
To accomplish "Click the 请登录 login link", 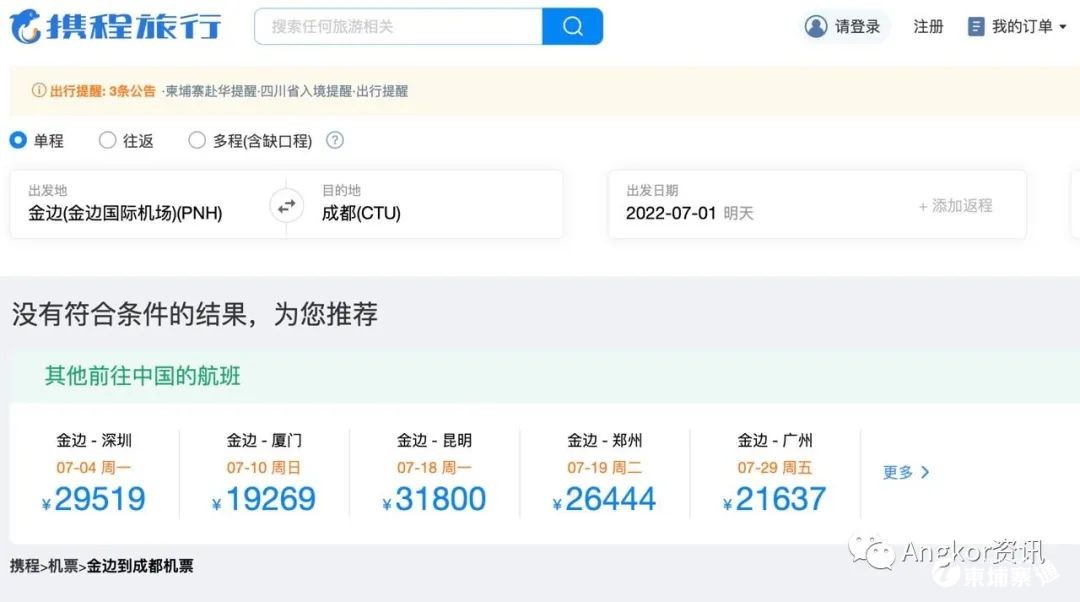I will pyautogui.click(x=858, y=26).
